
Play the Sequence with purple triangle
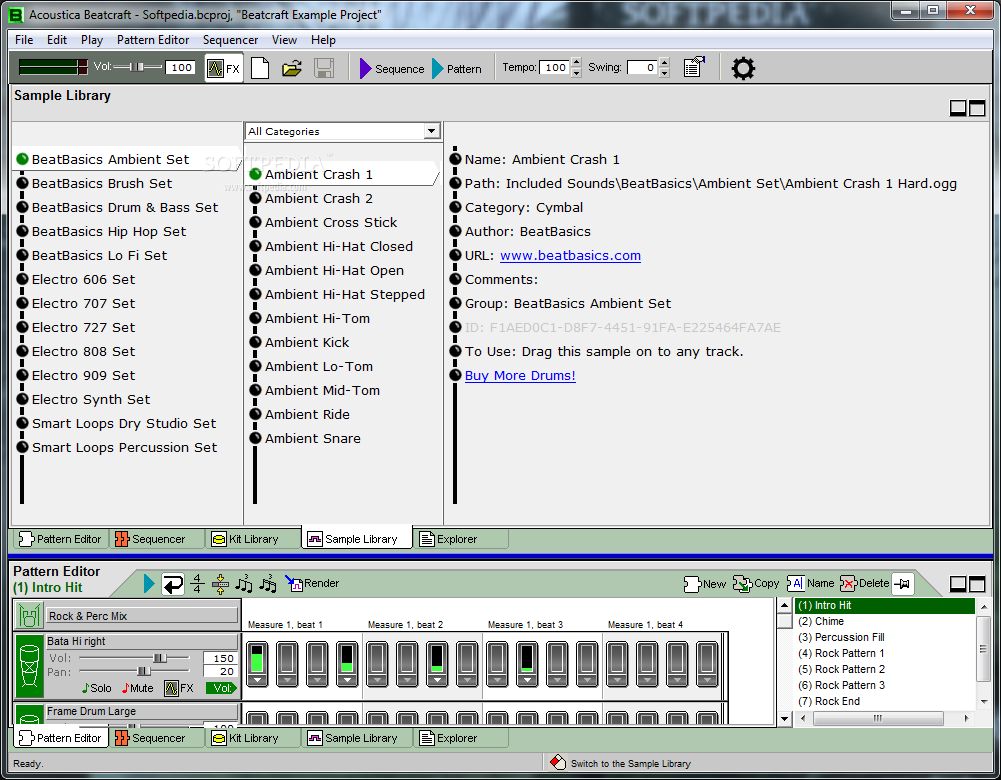(x=391, y=68)
